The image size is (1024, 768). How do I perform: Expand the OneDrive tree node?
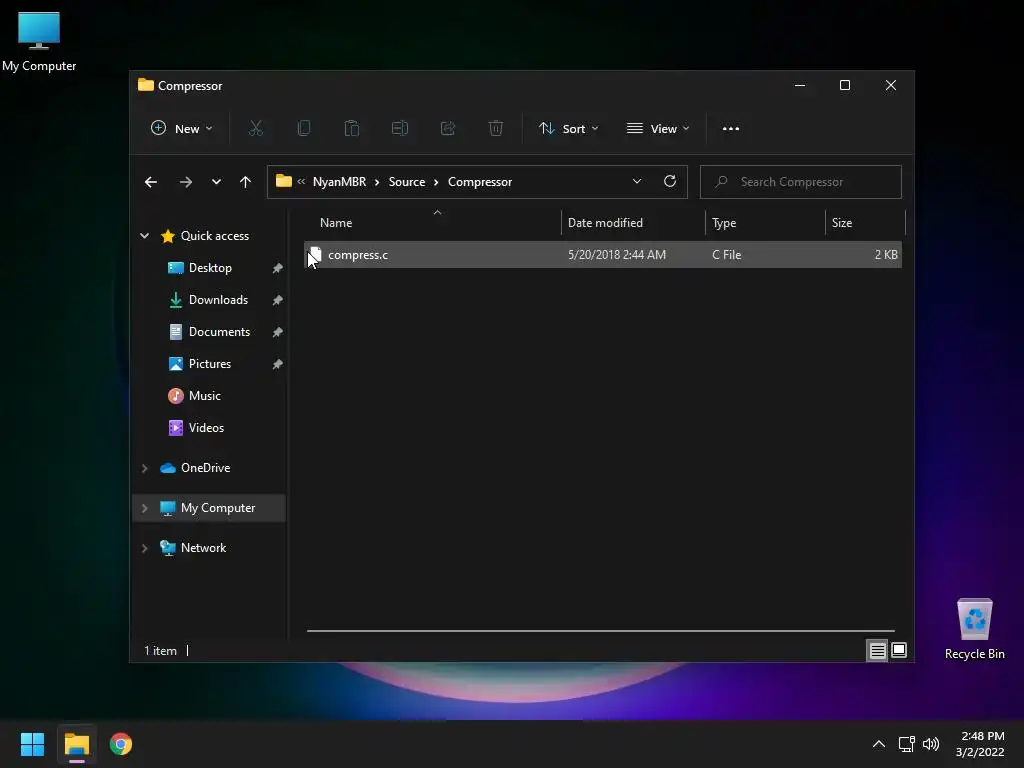coord(144,468)
